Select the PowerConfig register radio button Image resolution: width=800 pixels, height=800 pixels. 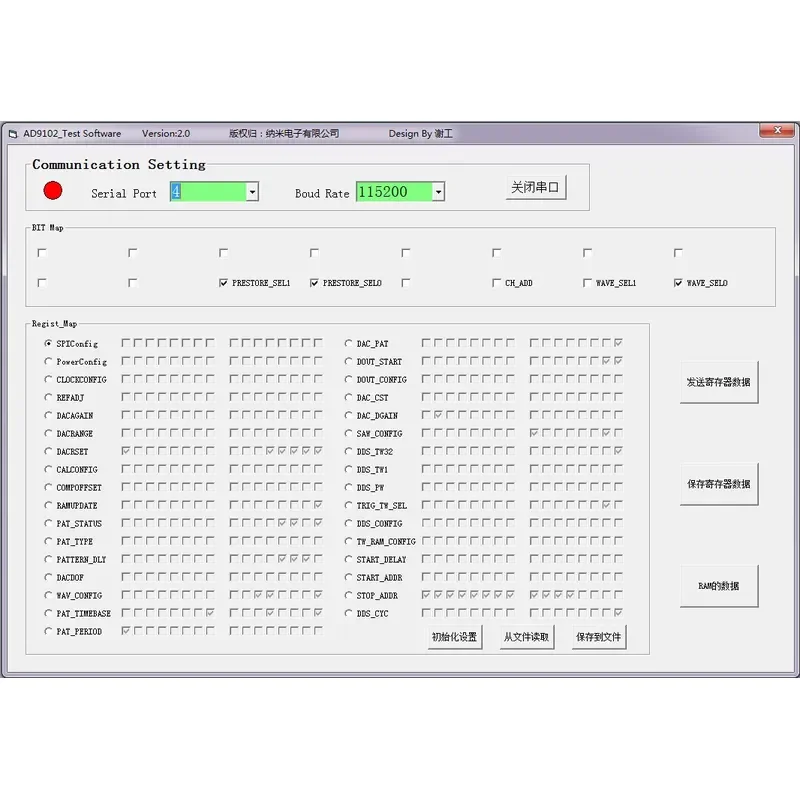click(48, 361)
